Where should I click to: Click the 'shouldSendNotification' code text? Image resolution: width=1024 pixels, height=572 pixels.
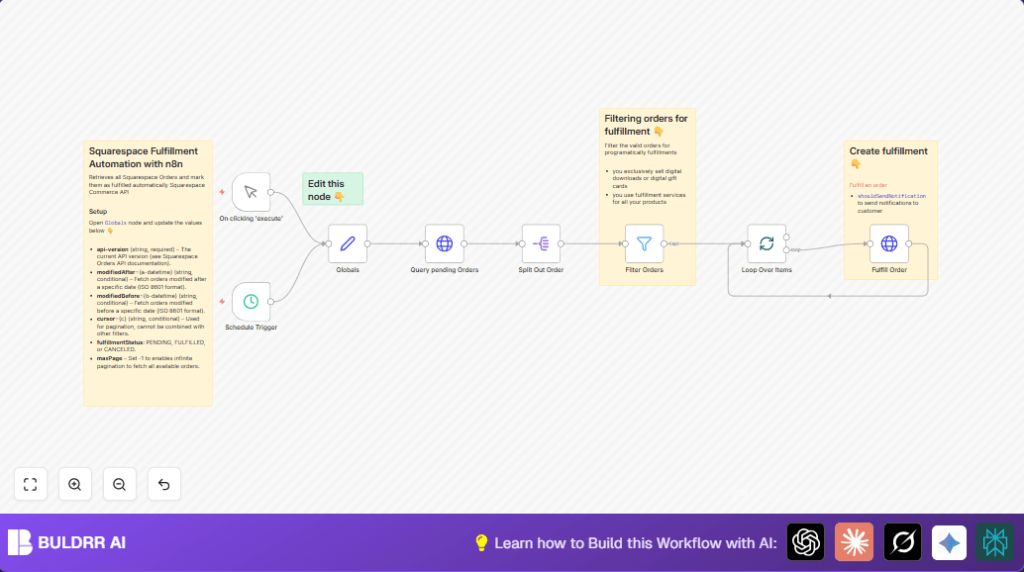pos(891,196)
